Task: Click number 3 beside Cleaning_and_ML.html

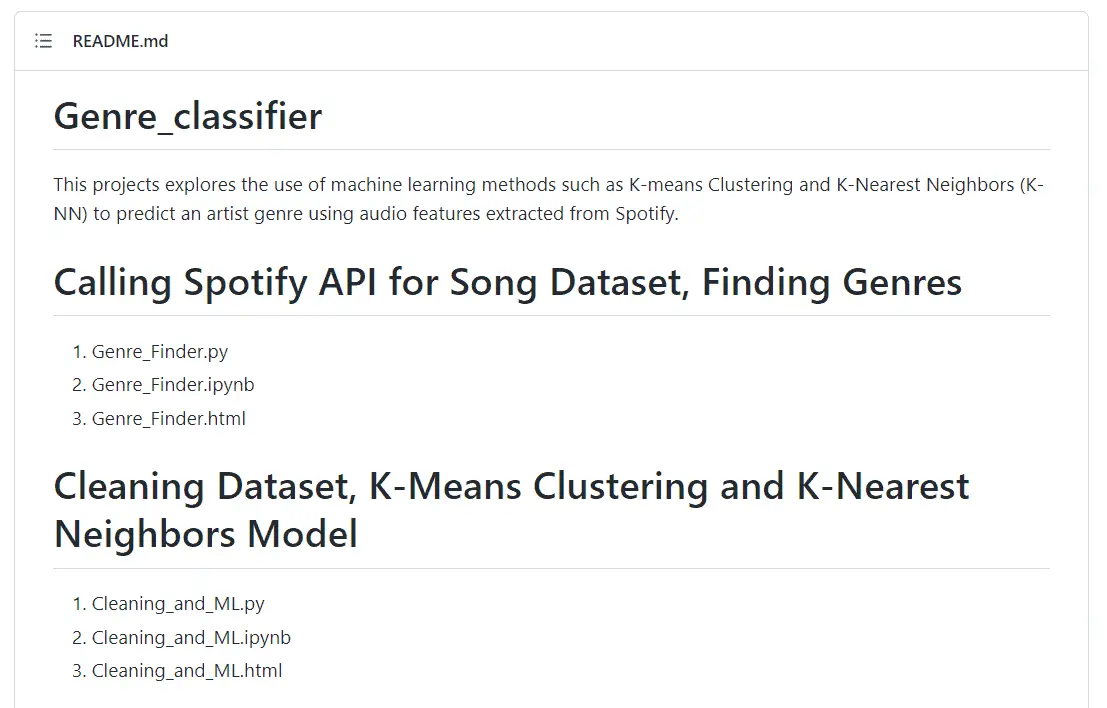Action: [x=78, y=671]
